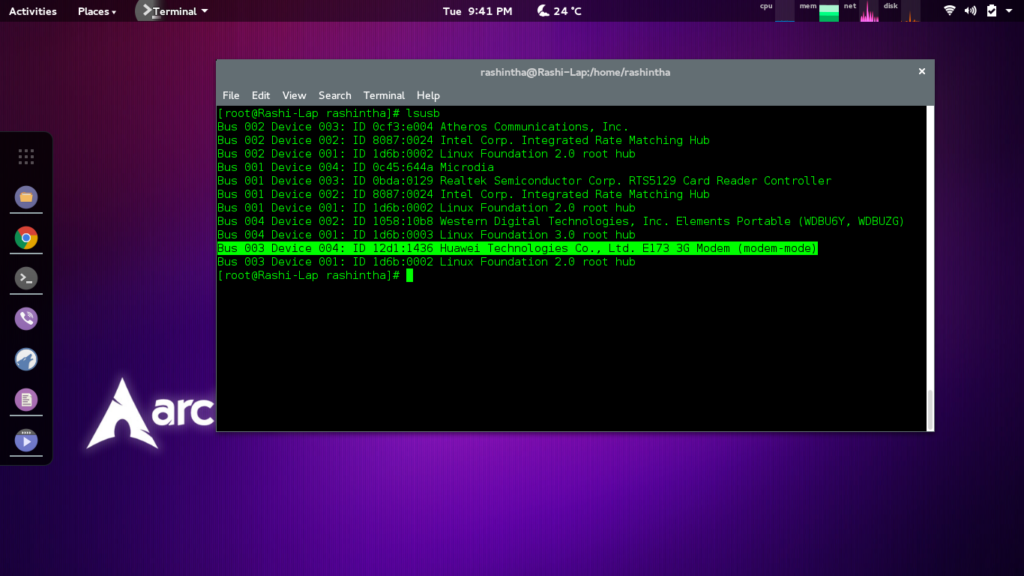The image size is (1024, 576).
Task: Expand the system menu arrow in top bar
Action: [1009, 11]
